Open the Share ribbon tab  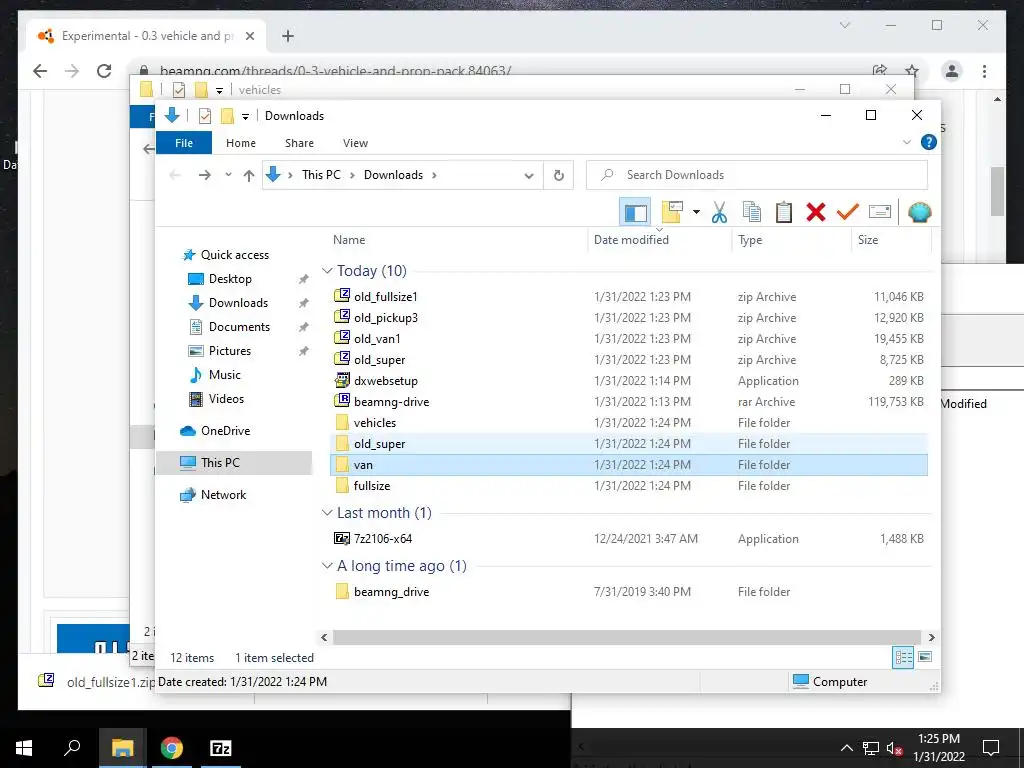[x=299, y=143]
